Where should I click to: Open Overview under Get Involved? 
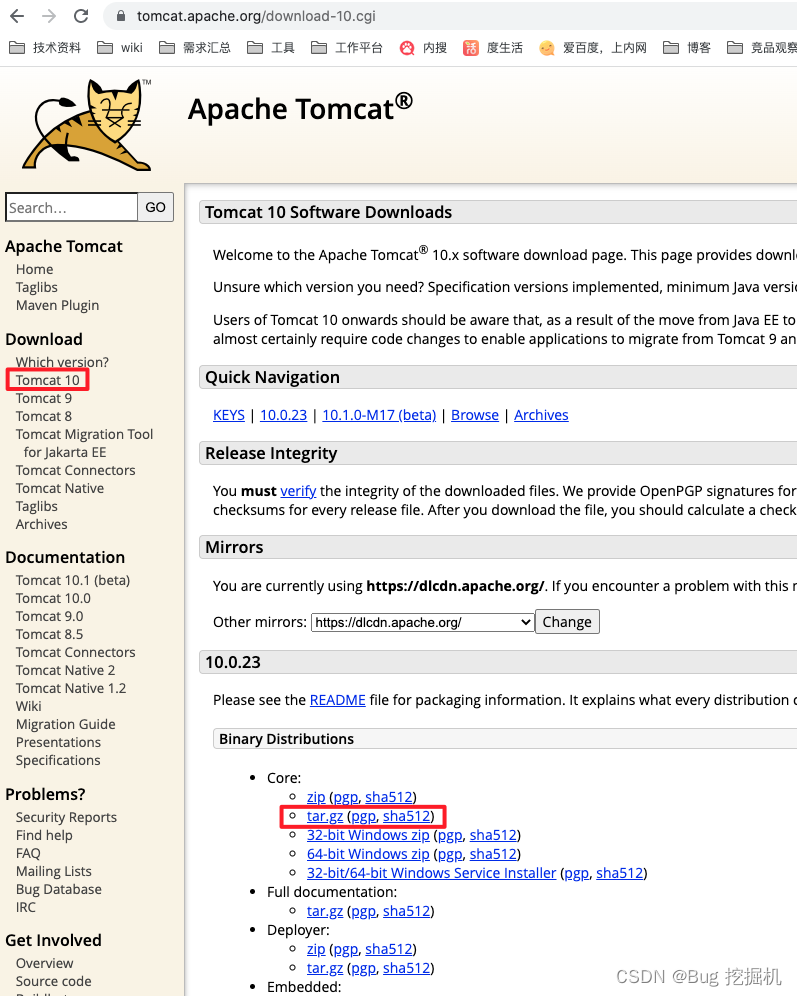(x=44, y=964)
